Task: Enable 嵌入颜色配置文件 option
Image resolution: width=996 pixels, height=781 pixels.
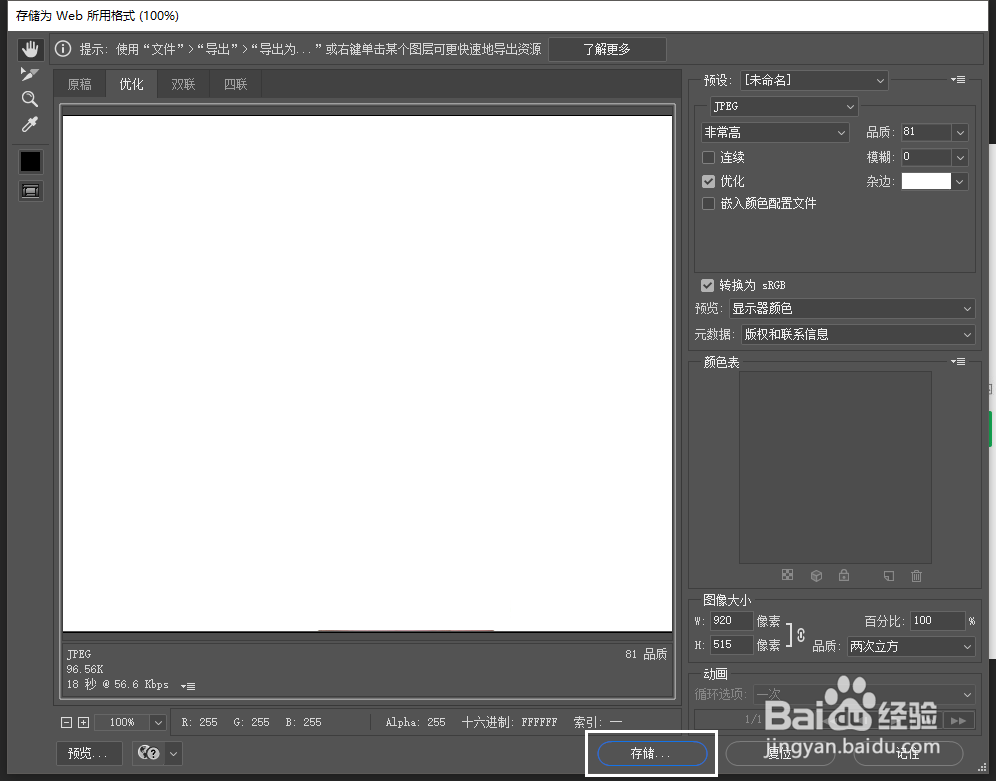Action: coord(709,203)
